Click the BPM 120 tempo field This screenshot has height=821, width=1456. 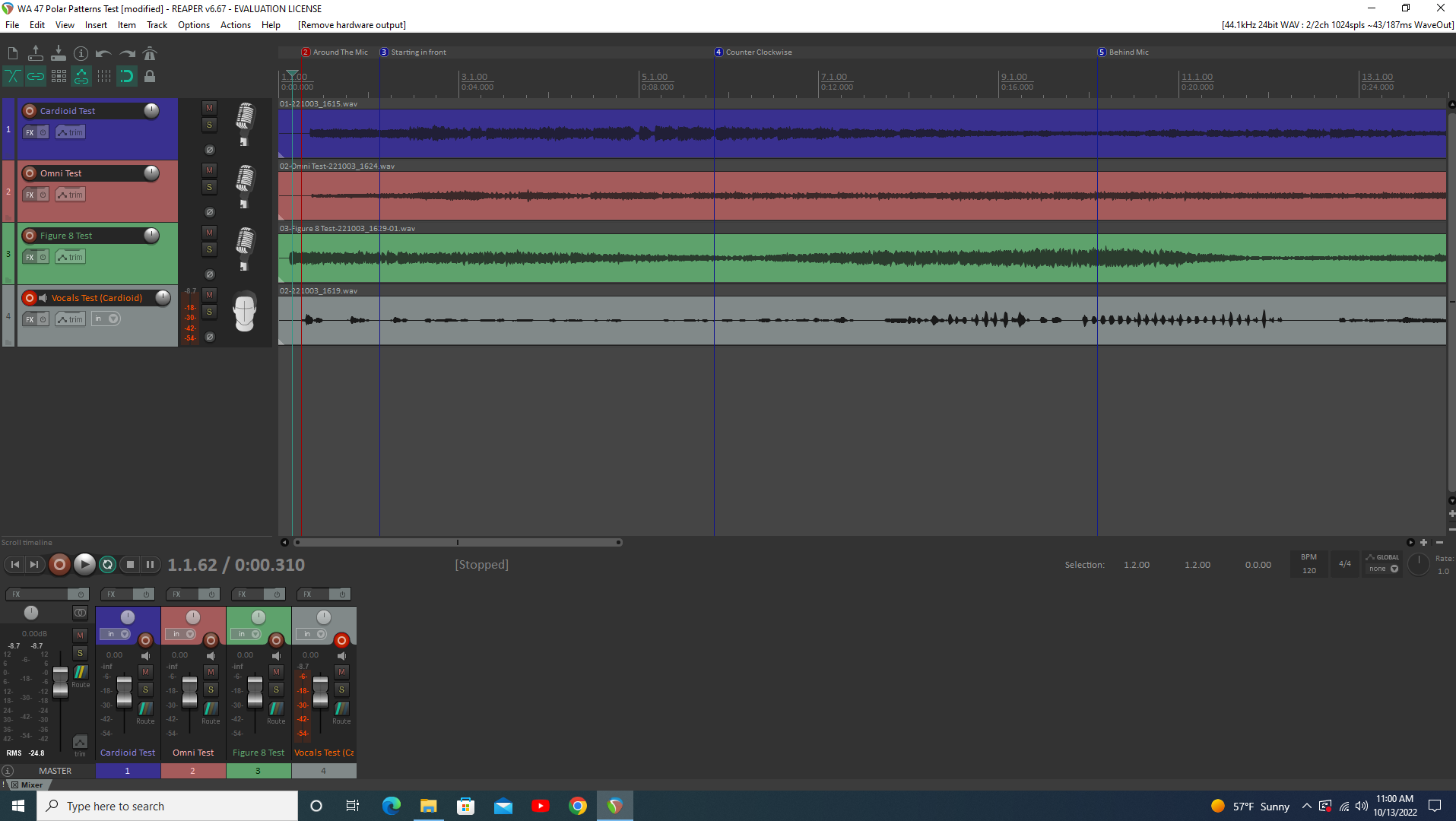(1308, 564)
